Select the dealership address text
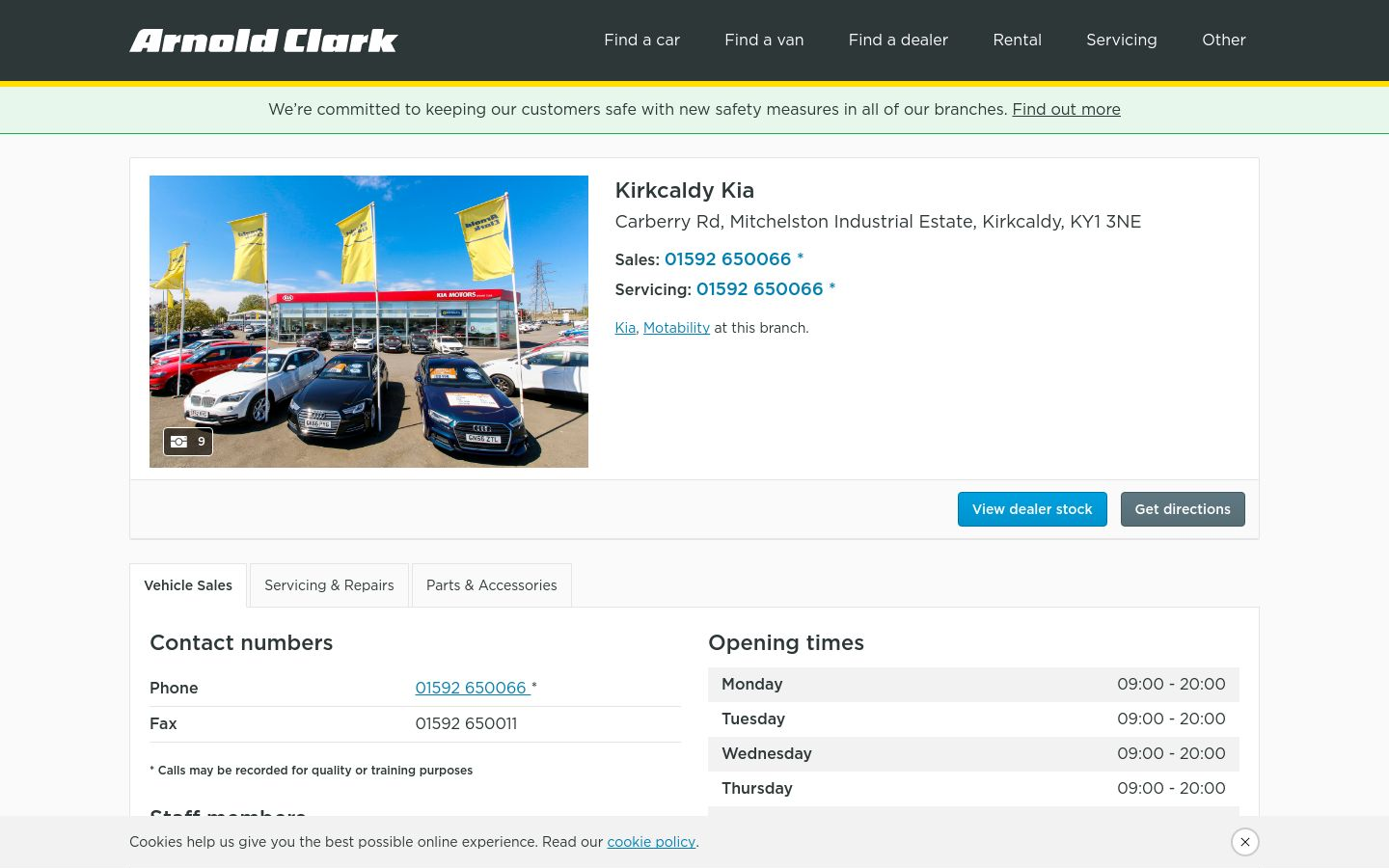This screenshot has width=1389, height=868. pyautogui.click(x=878, y=222)
